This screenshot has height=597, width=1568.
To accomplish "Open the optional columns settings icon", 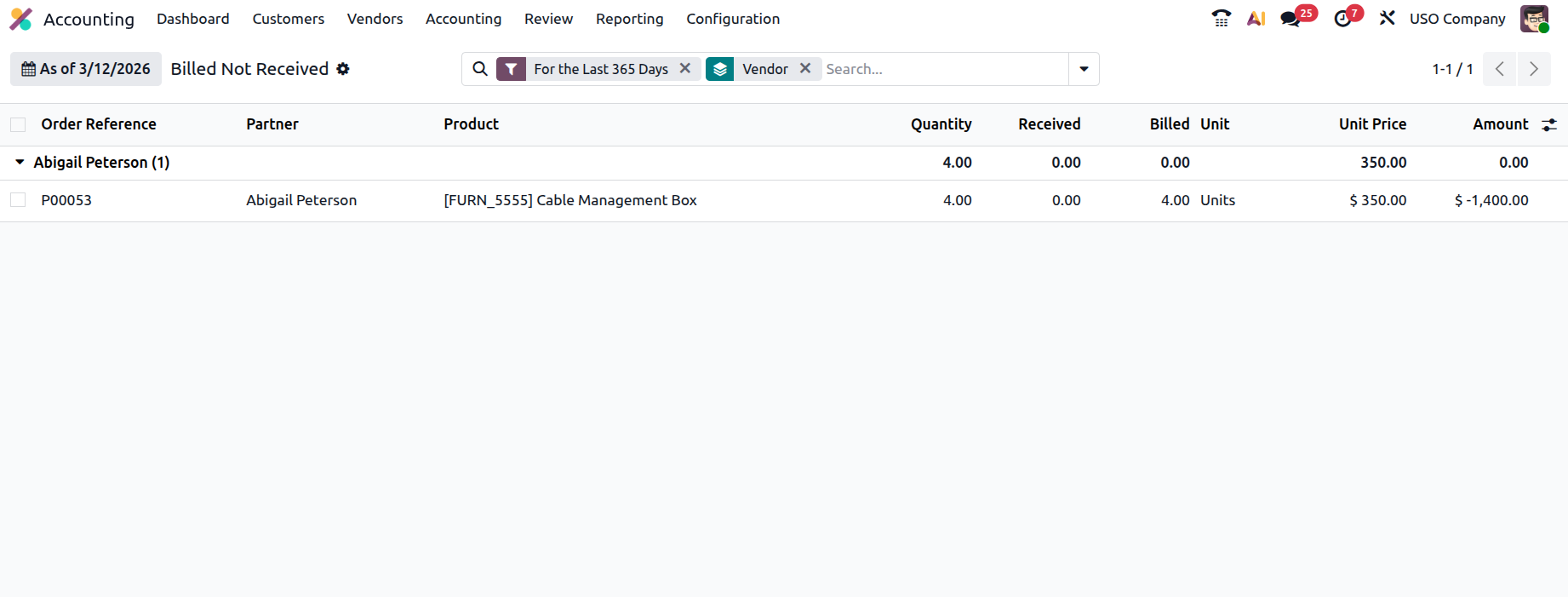I will click(x=1549, y=124).
